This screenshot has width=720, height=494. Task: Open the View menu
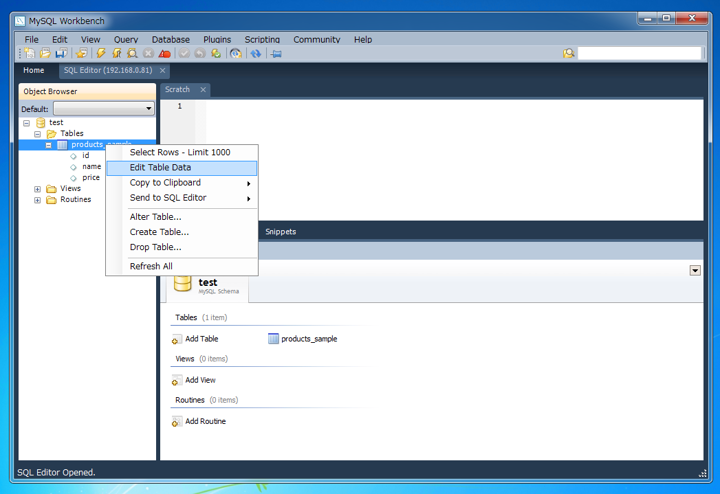click(x=90, y=39)
